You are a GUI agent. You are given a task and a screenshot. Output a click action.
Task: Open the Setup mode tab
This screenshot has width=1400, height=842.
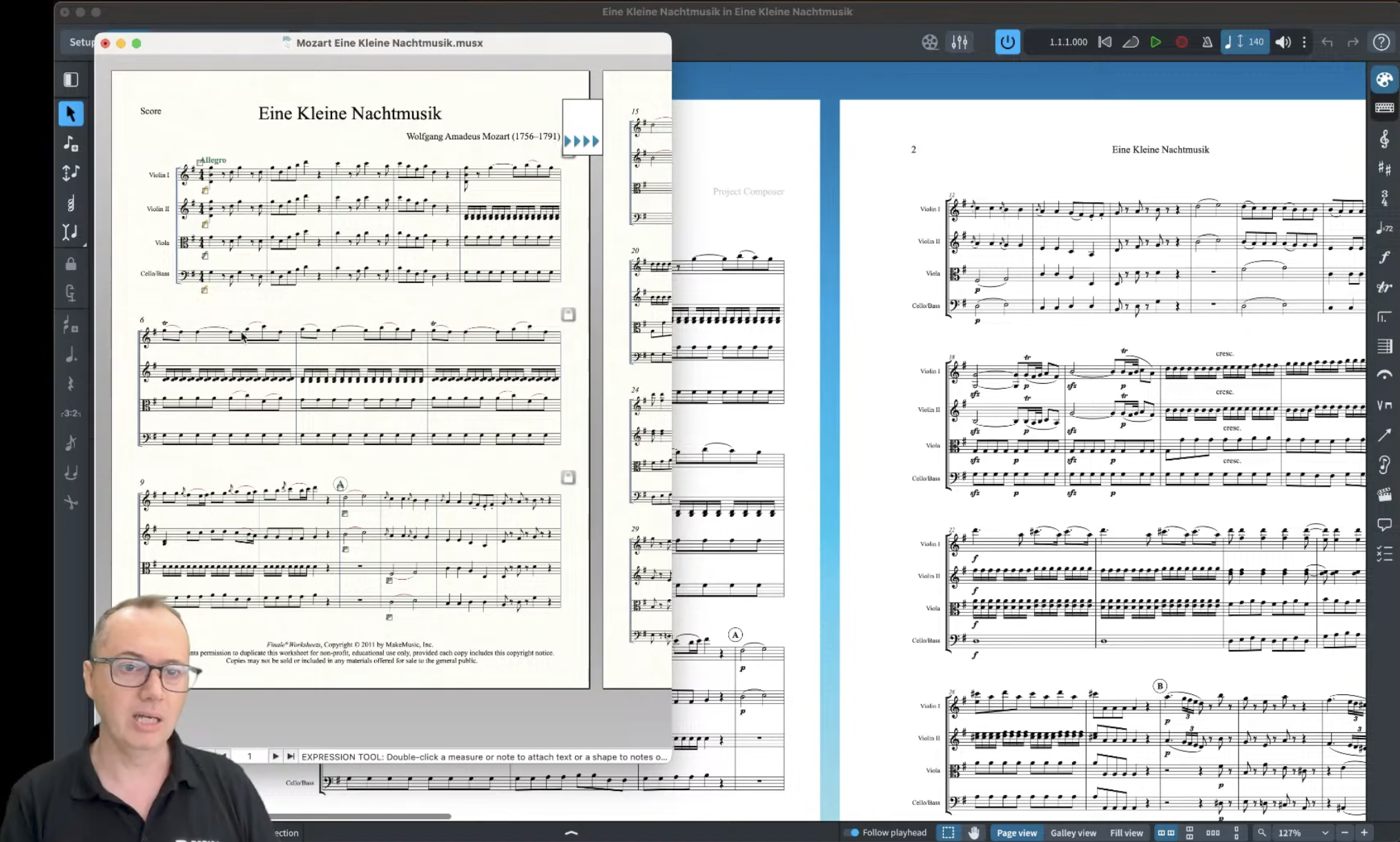(81, 42)
